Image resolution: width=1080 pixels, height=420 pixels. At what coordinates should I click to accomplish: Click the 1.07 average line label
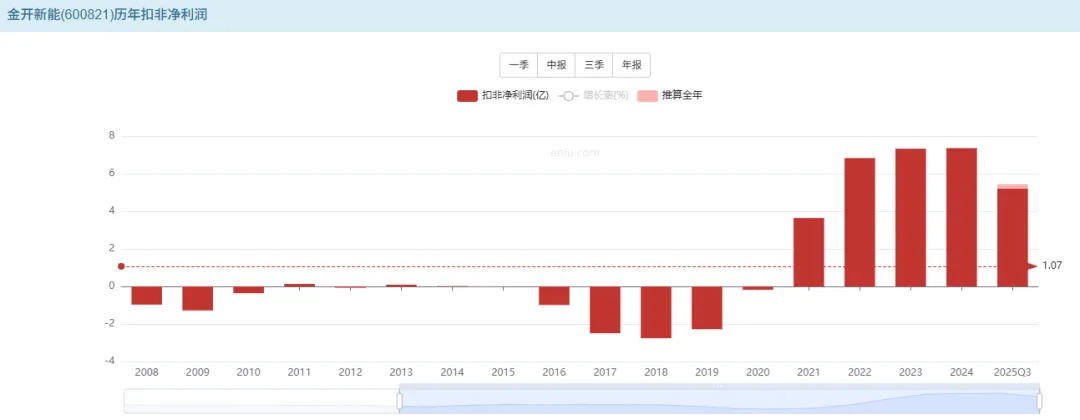coord(1052,266)
